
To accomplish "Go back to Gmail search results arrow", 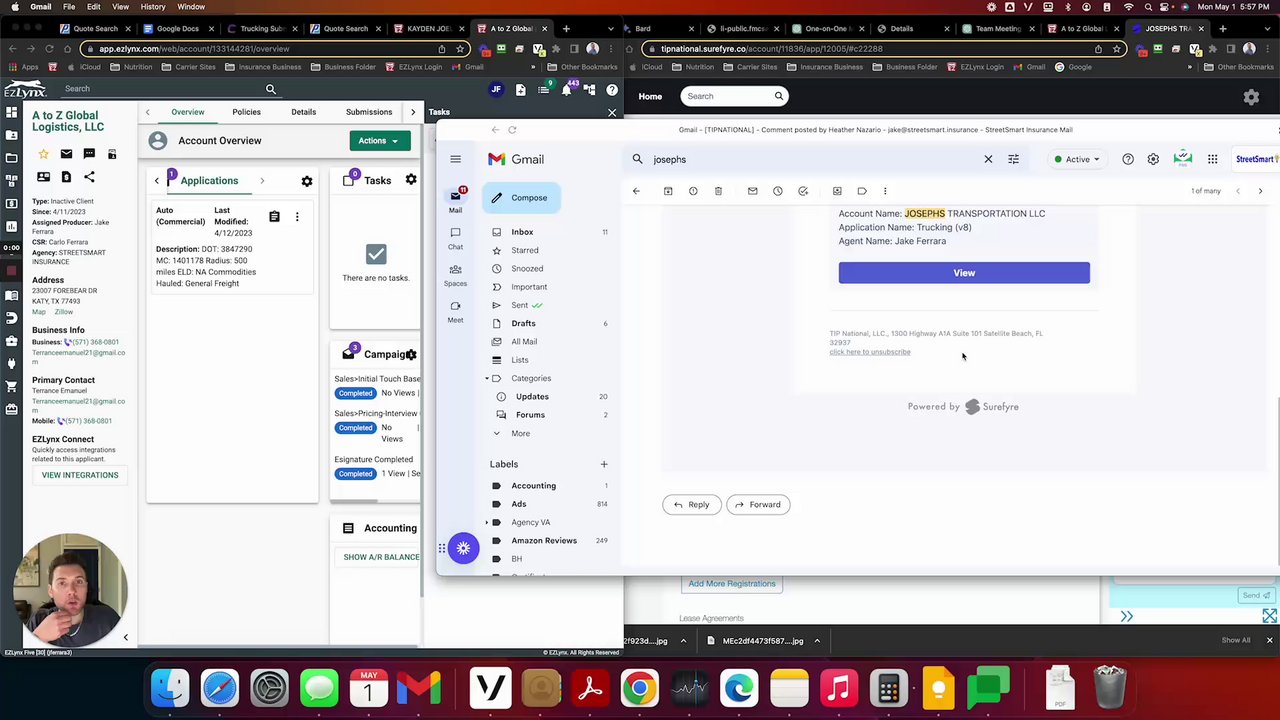I will tap(636, 191).
